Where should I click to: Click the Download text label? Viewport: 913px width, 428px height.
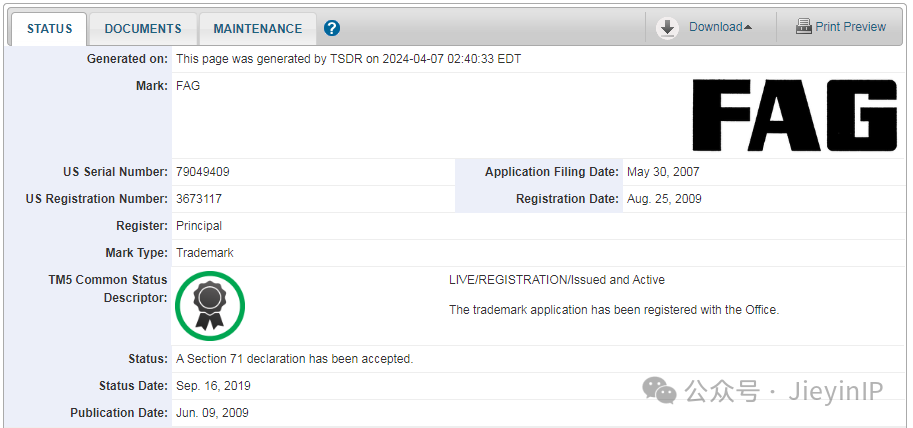715,27
